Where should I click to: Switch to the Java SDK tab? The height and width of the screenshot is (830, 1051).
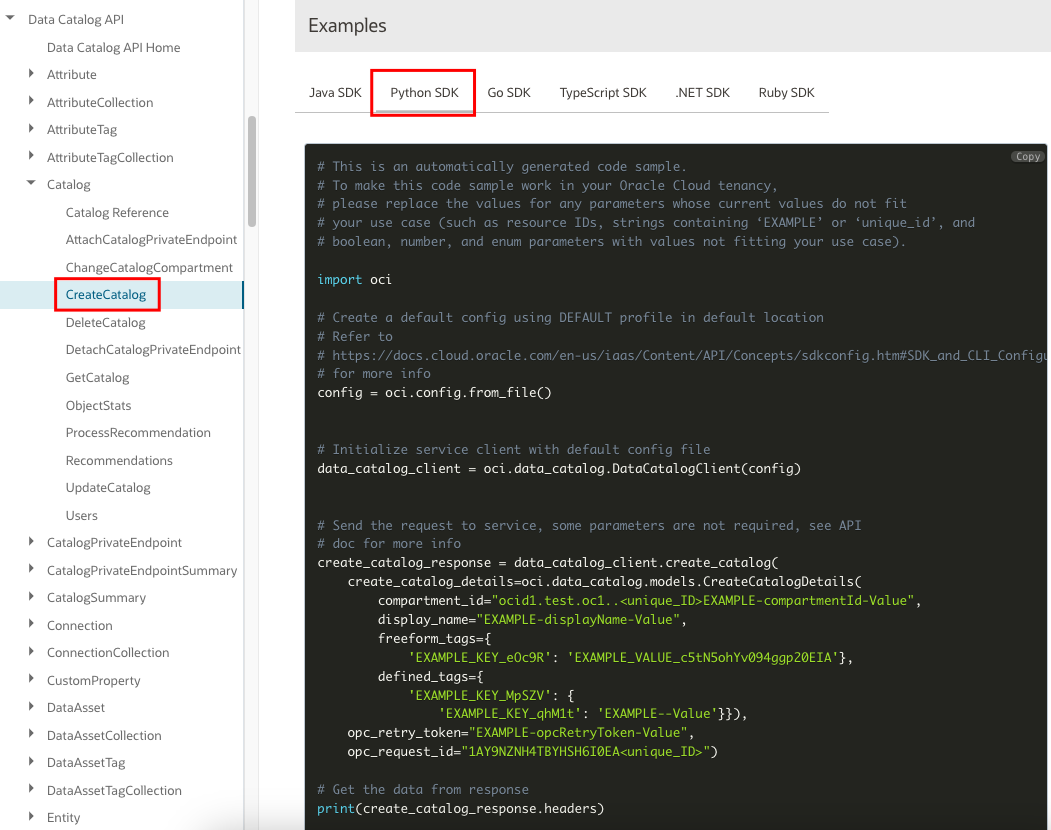coord(335,93)
